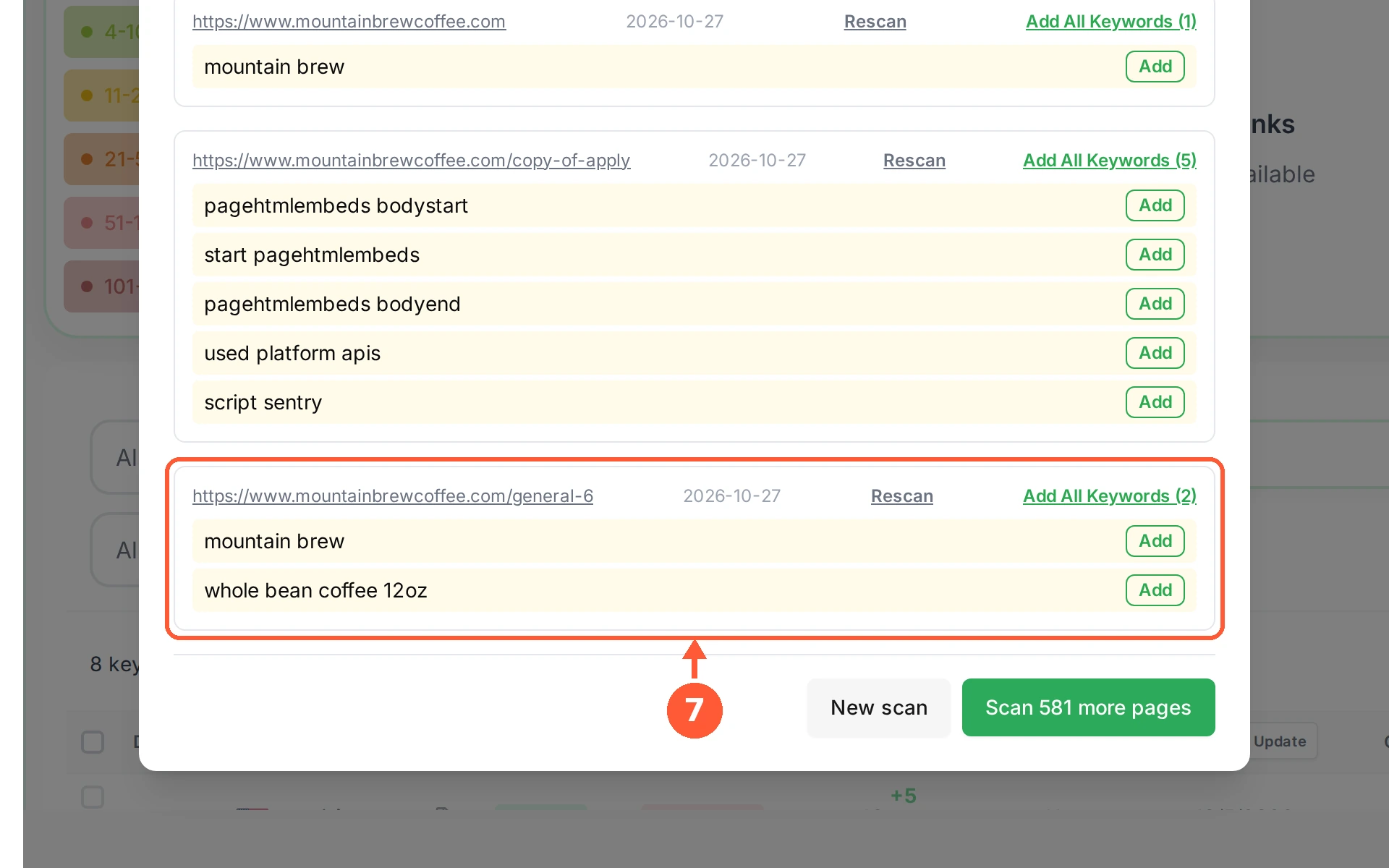This screenshot has width=1389, height=868.
Task: Click Add All Keywords (5) link
Action: click(1109, 161)
